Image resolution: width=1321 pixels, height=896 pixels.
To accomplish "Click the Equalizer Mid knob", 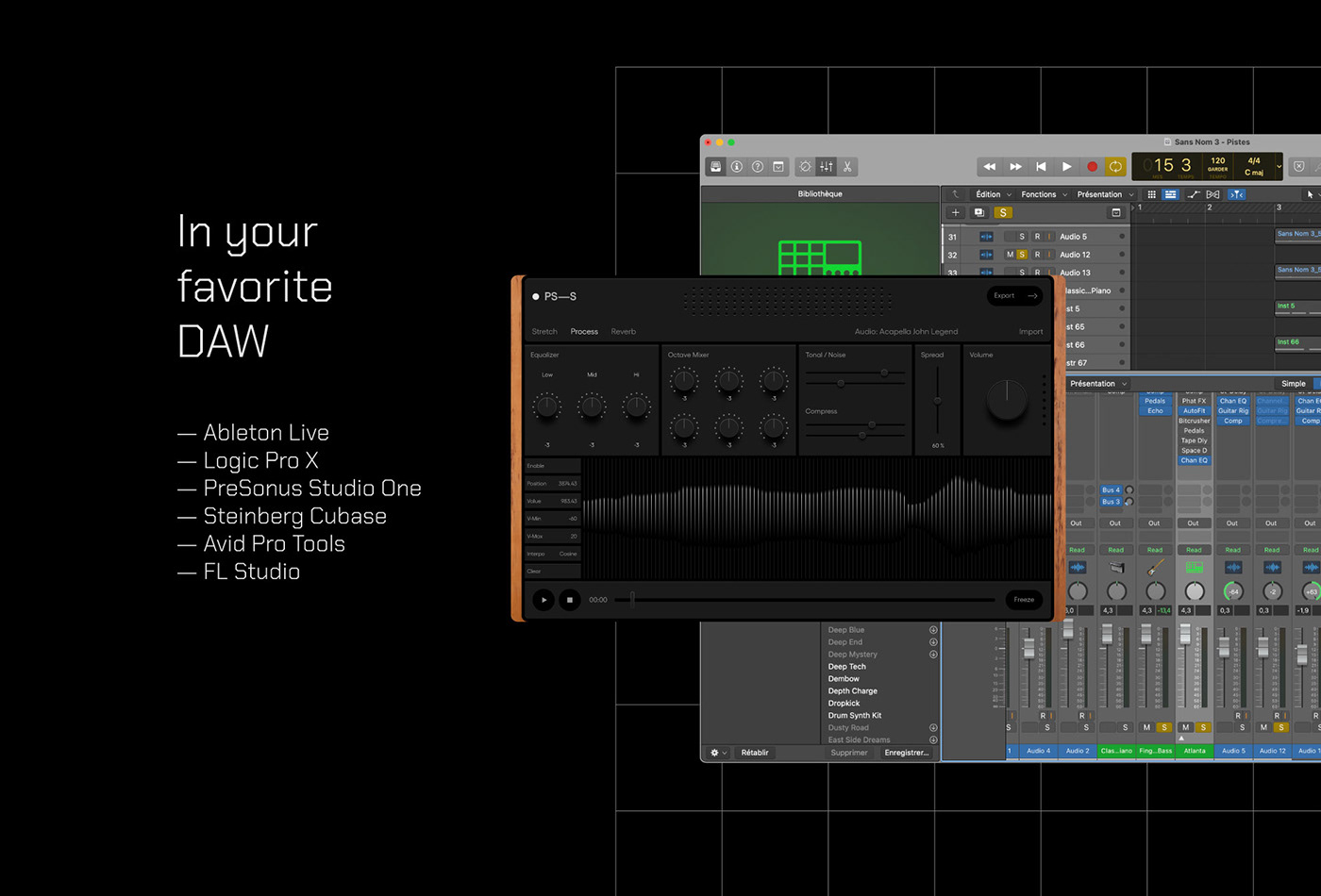I will pyautogui.click(x=592, y=407).
